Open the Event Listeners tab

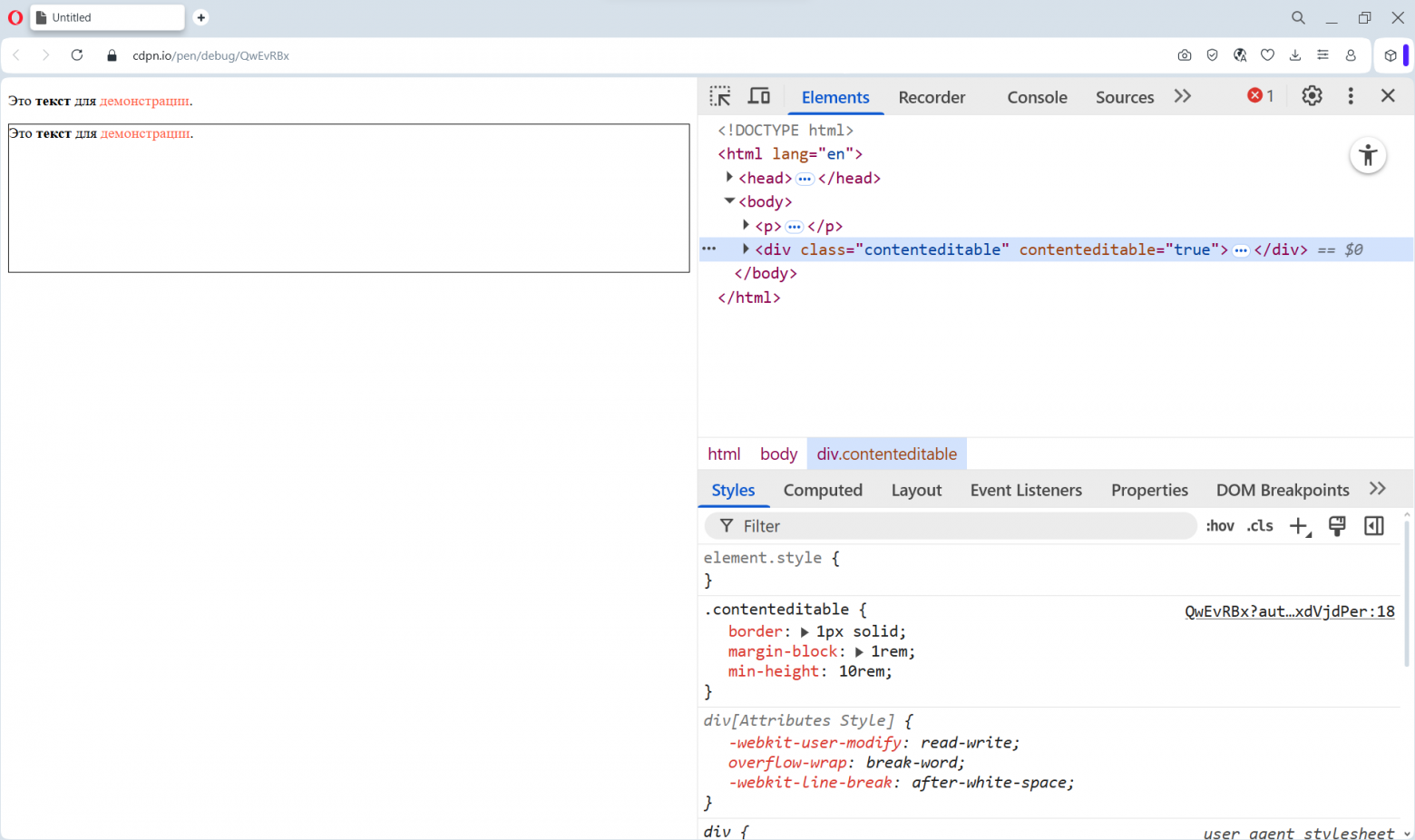click(x=1026, y=490)
